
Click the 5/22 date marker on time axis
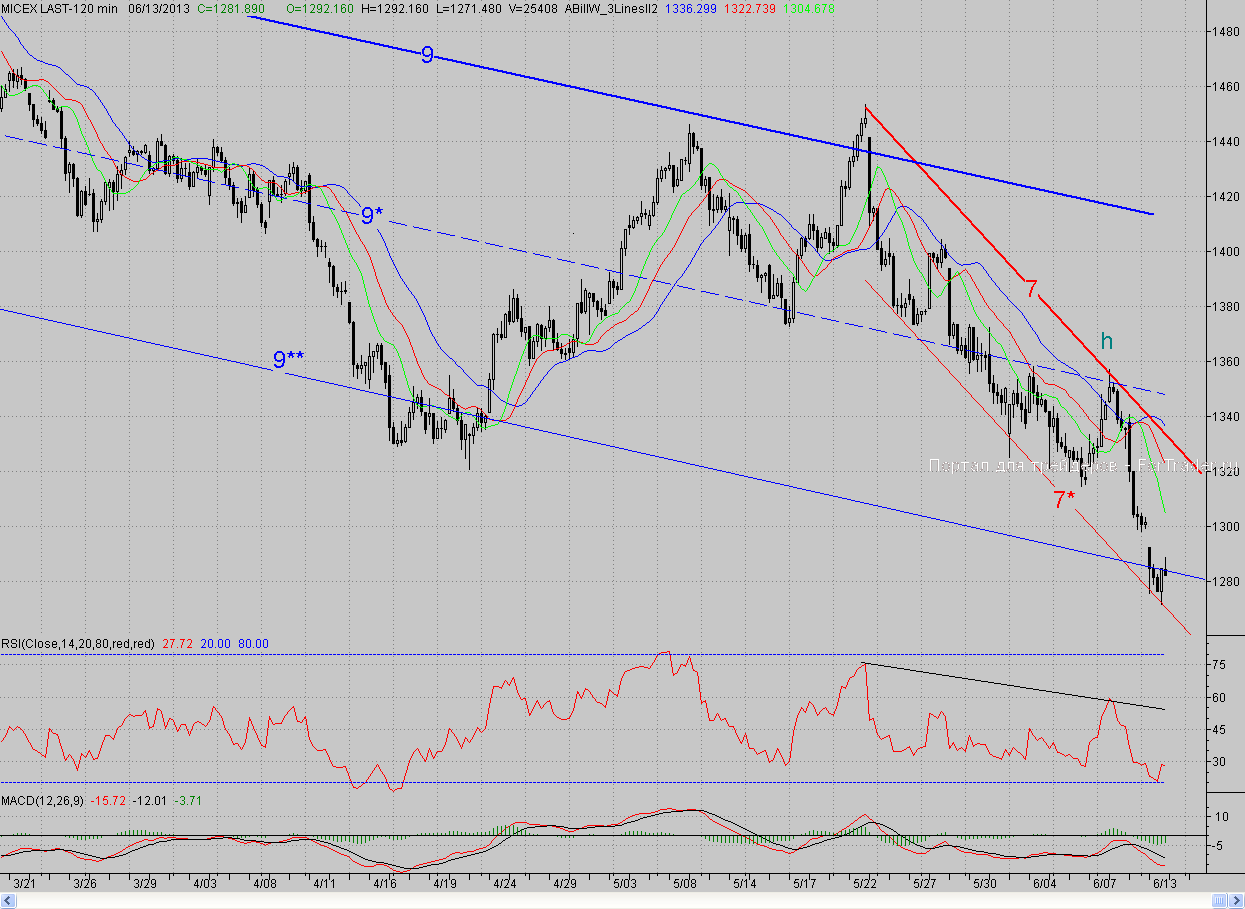click(865, 884)
